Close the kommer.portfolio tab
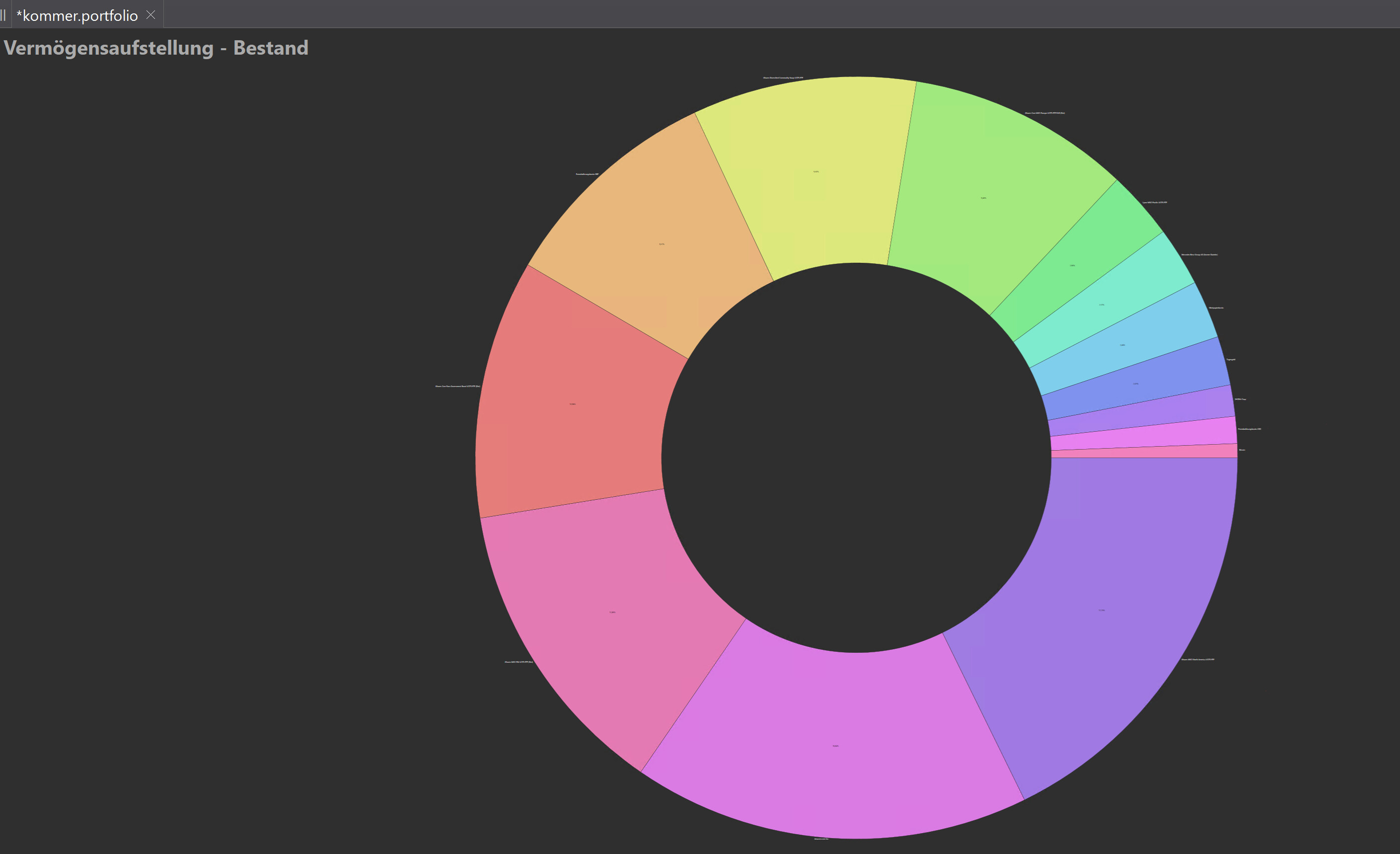The height and width of the screenshot is (854, 1400). [150, 15]
